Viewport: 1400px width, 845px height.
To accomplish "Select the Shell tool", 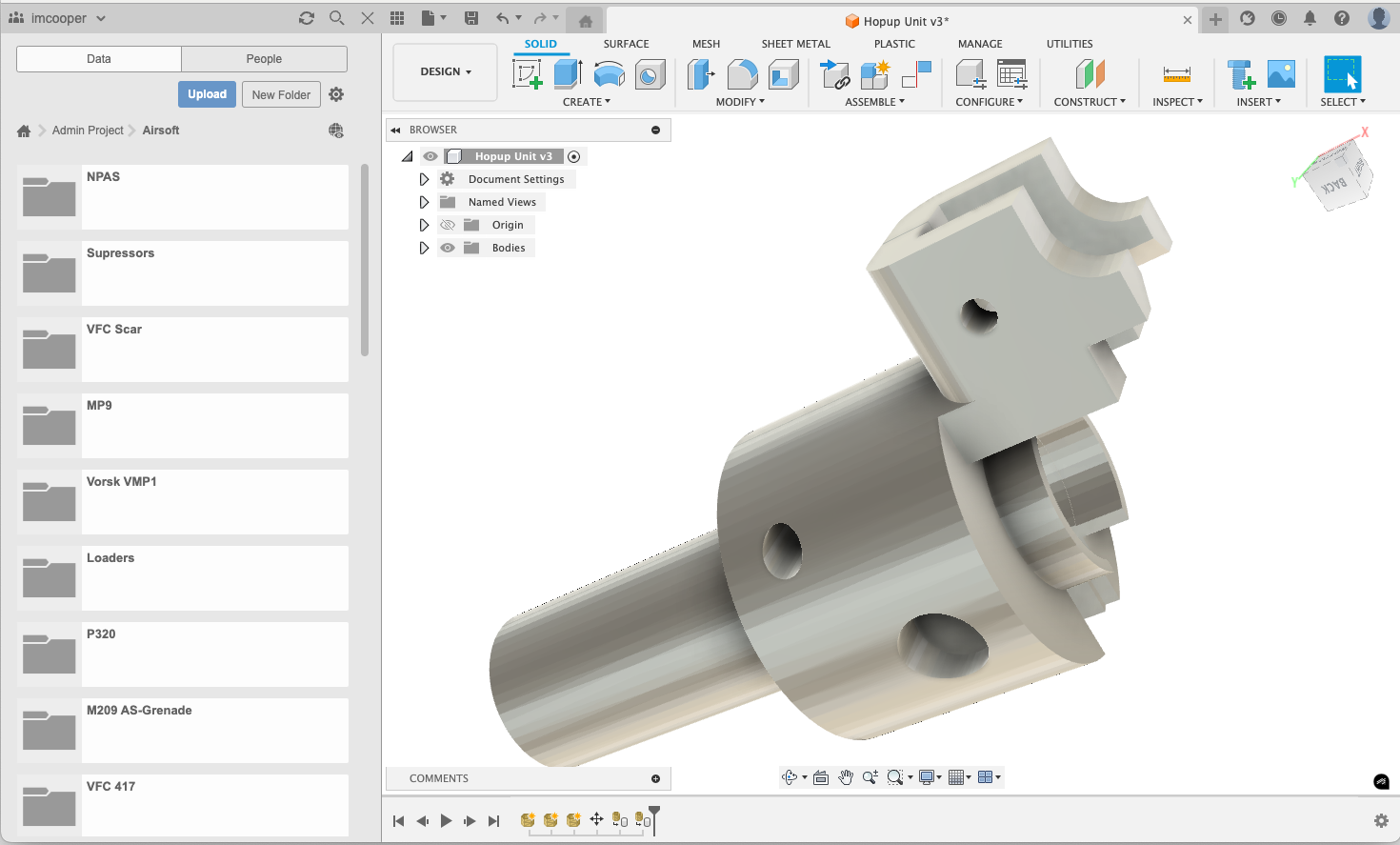I will point(783,73).
